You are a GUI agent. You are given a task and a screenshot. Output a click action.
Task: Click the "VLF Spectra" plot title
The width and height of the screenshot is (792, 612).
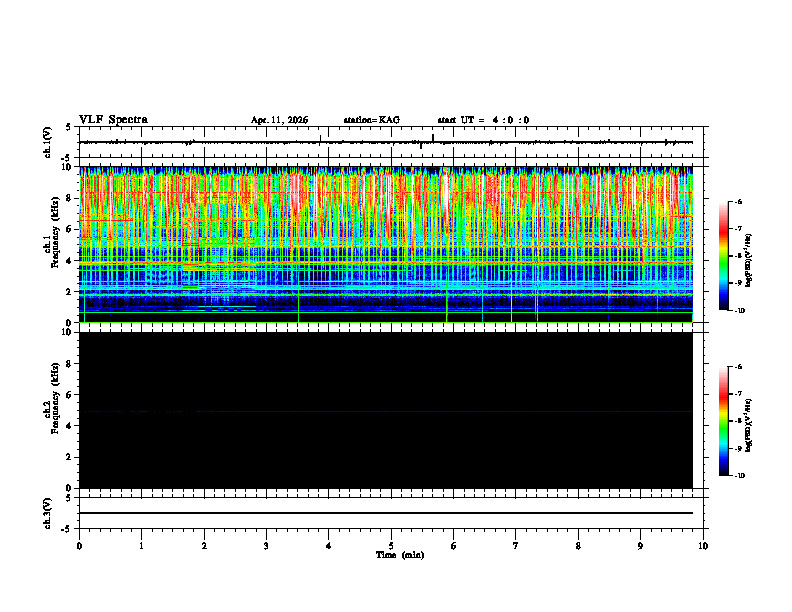tap(113, 120)
